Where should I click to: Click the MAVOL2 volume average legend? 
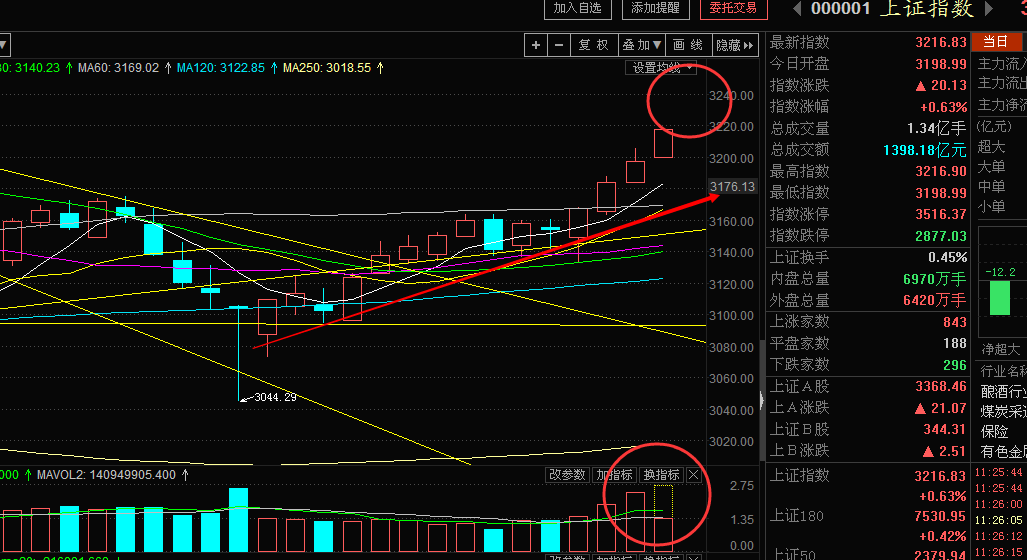pyautogui.click(x=106, y=475)
